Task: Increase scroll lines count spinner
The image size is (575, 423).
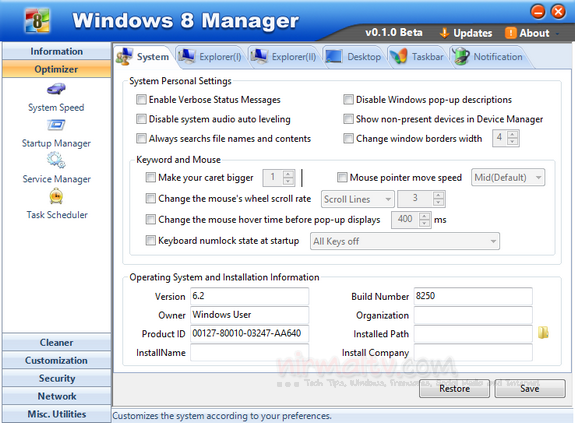Action: [x=438, y=195]
